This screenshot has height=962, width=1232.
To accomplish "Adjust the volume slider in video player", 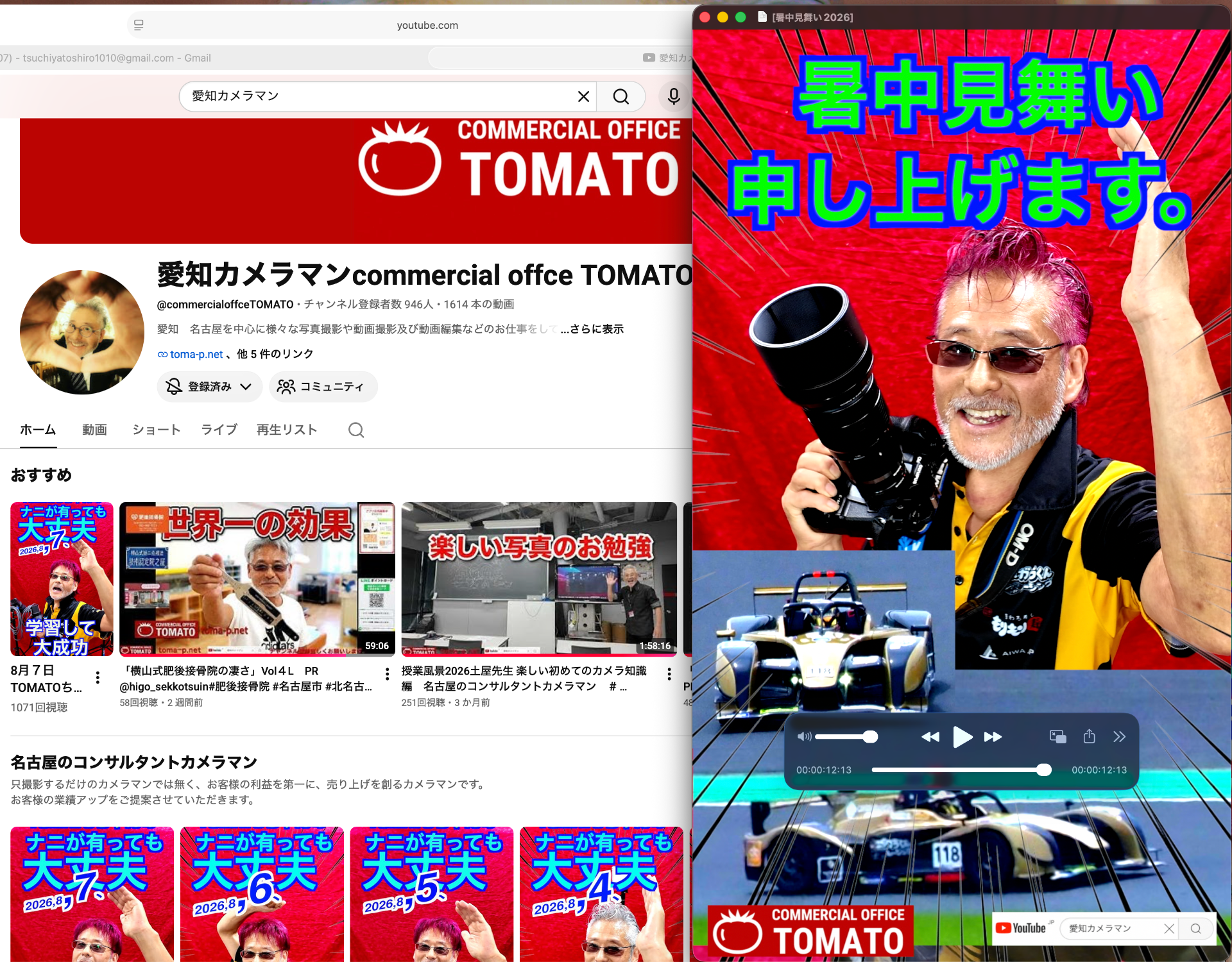I will [x=846, y=736].
